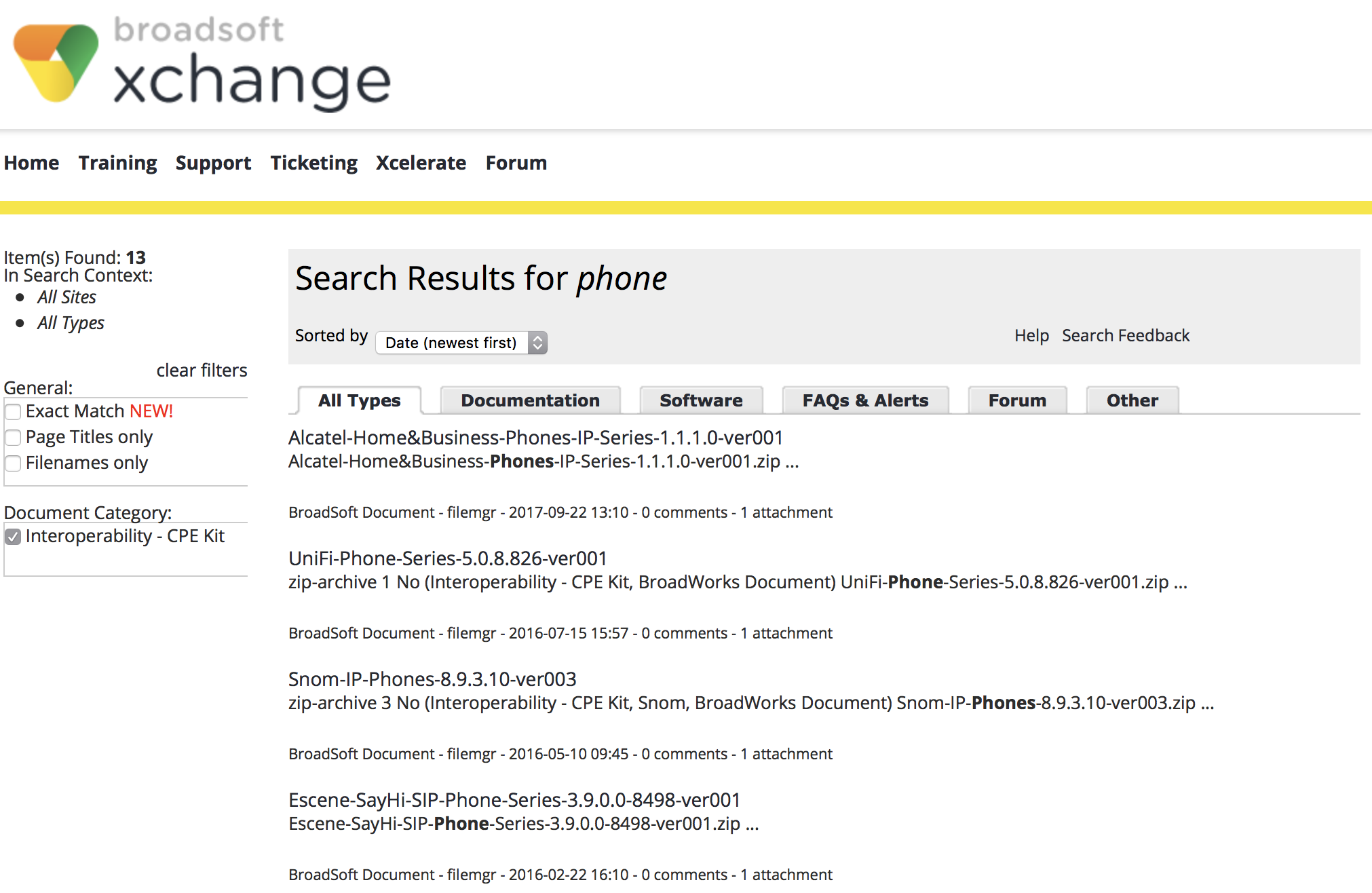Image resolution: width=1372 pixels, height=893 pixels.
Task: Click the BroadSoft Xchange logo
Action: click(202, 63)
